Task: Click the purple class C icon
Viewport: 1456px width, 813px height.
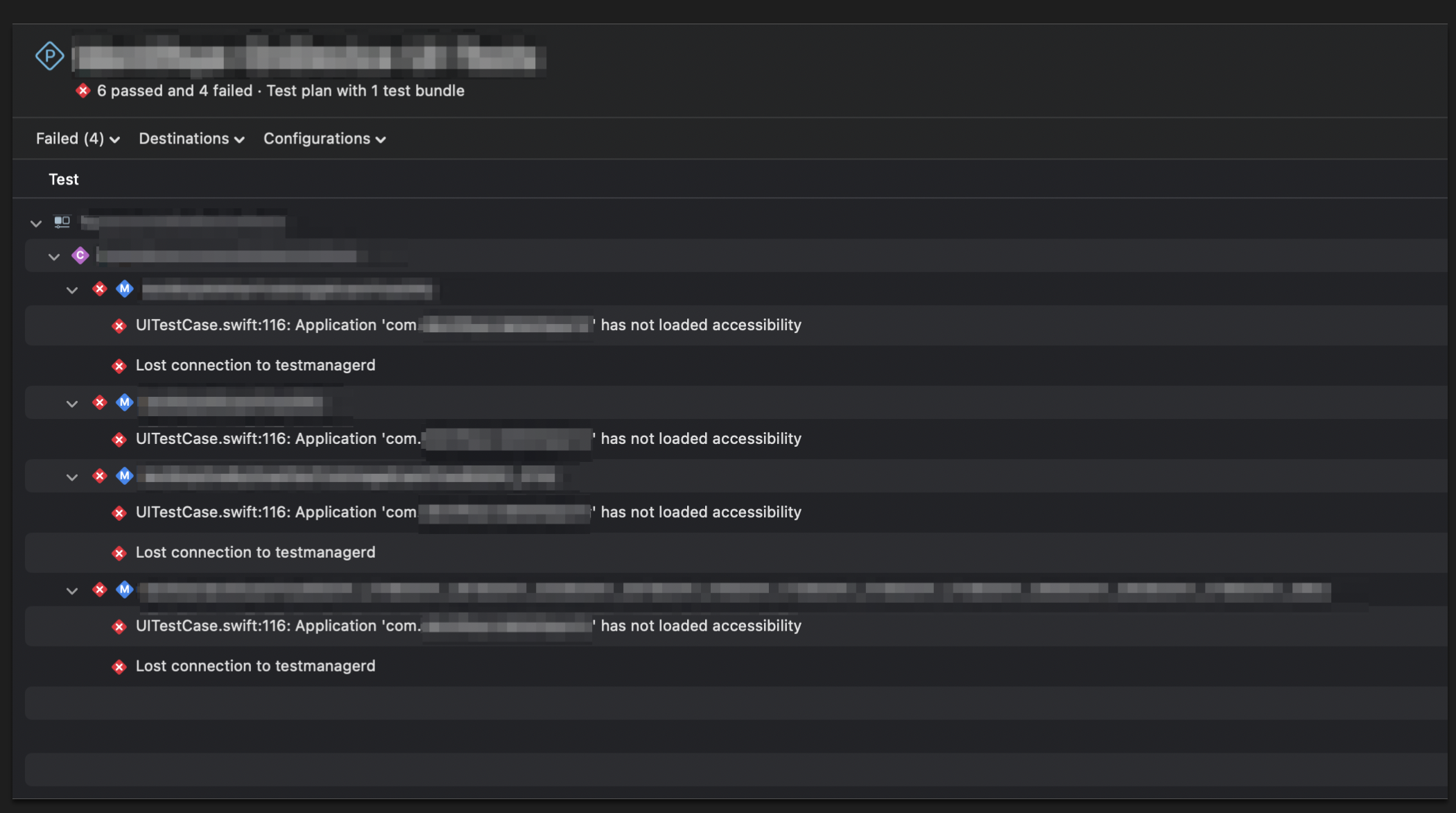Action: [x=80, y=255]
